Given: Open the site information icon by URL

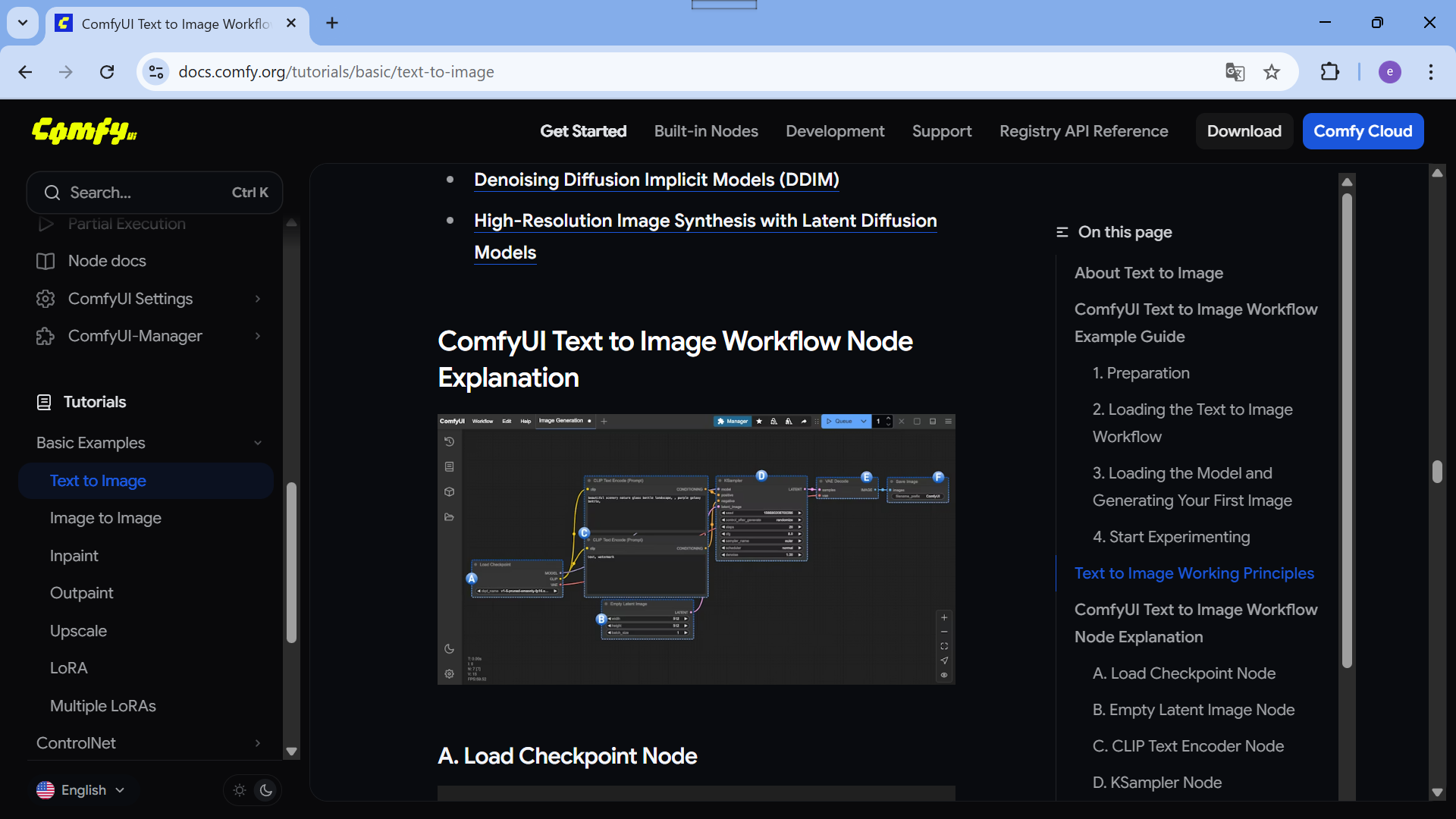Looking at the screenshot, I should tap(156, 72).
